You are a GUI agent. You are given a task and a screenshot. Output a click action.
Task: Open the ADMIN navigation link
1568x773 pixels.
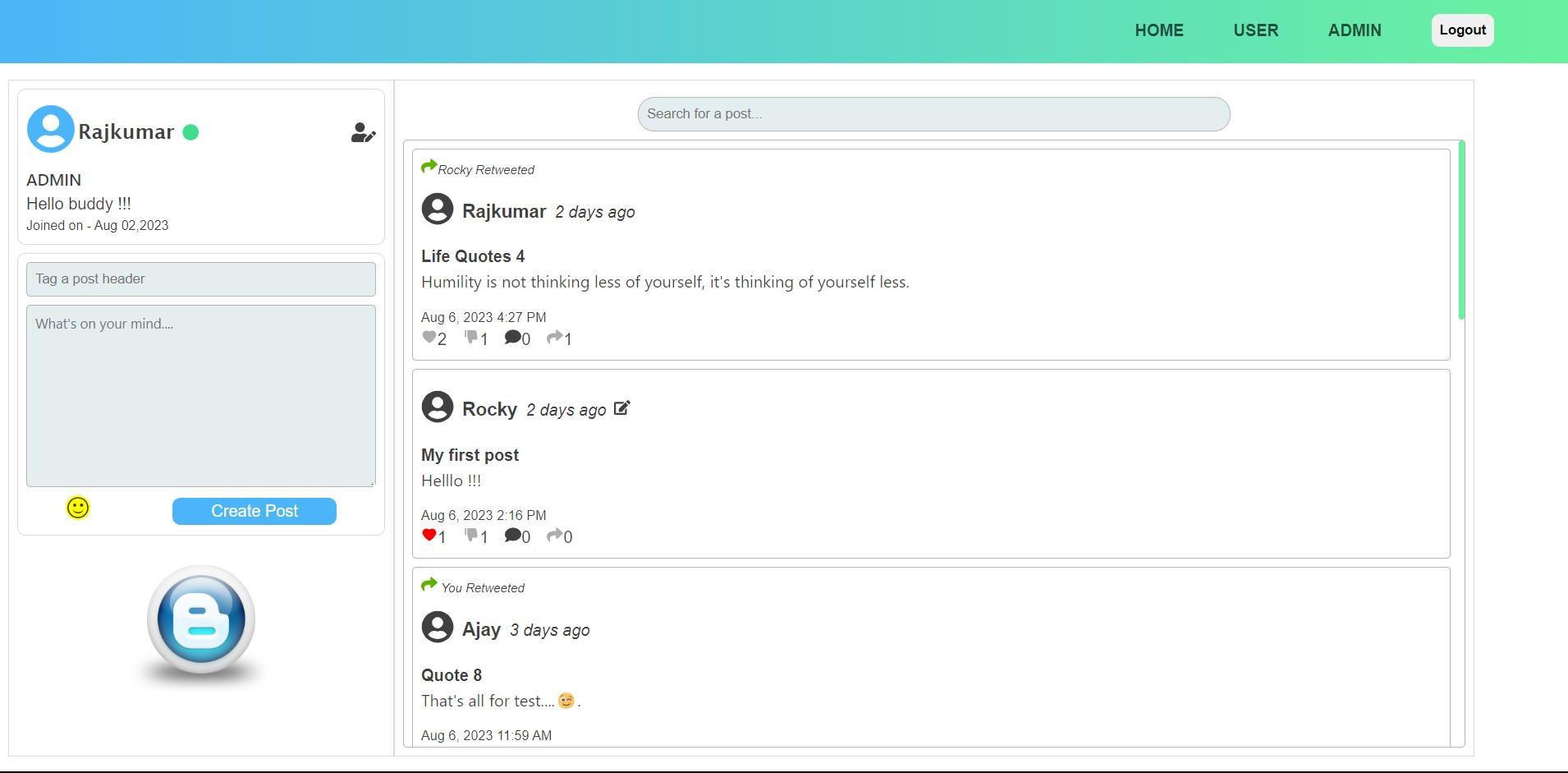(1355, 30)
